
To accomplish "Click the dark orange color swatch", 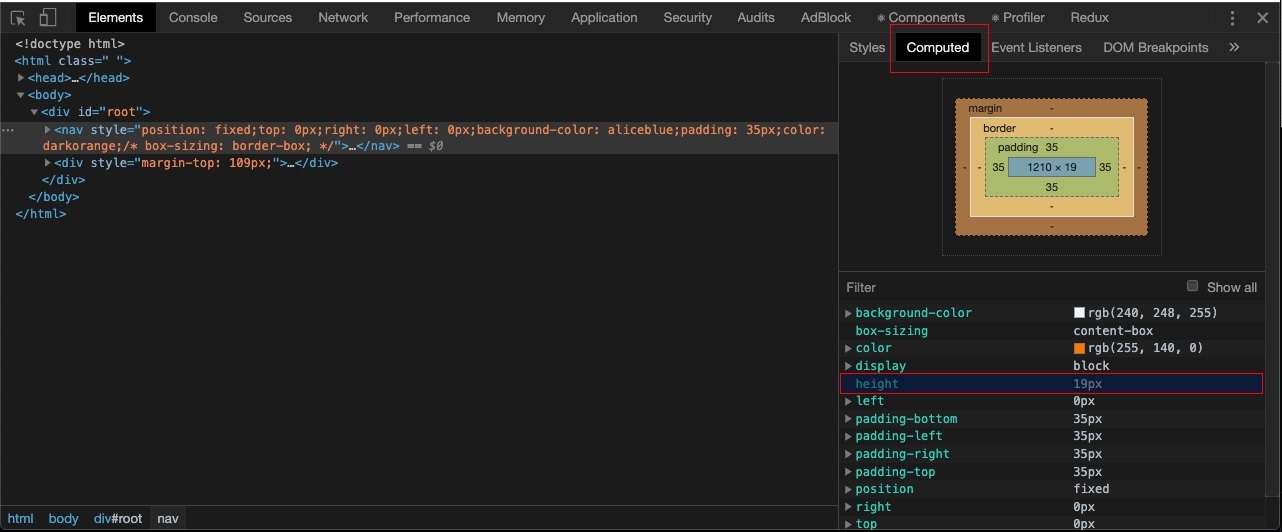I will click(x=1079, y=348).
